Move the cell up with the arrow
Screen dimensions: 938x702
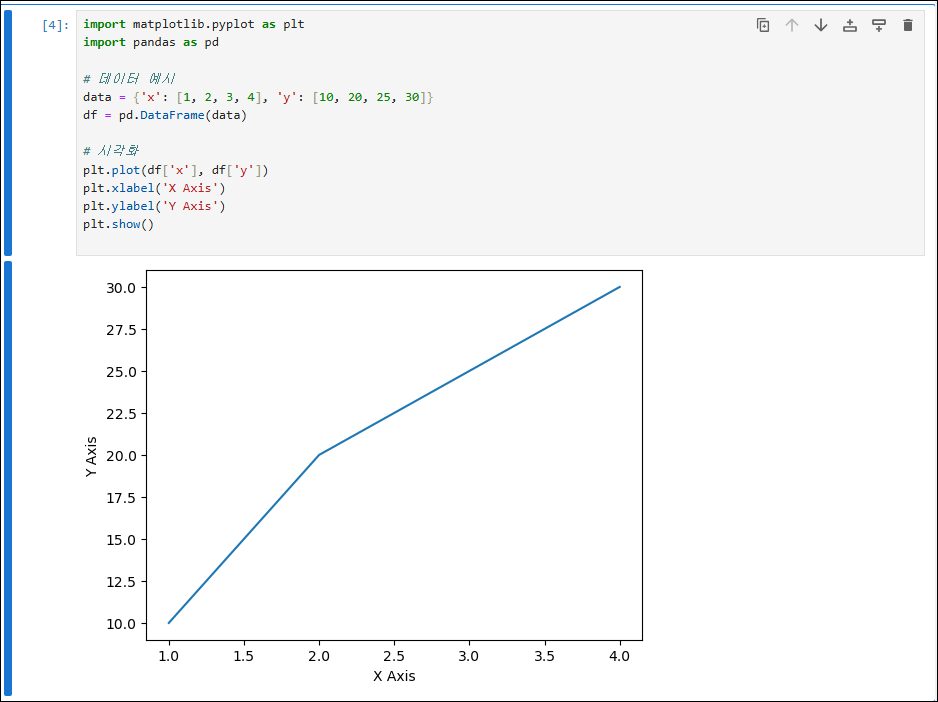click(792, 25)
